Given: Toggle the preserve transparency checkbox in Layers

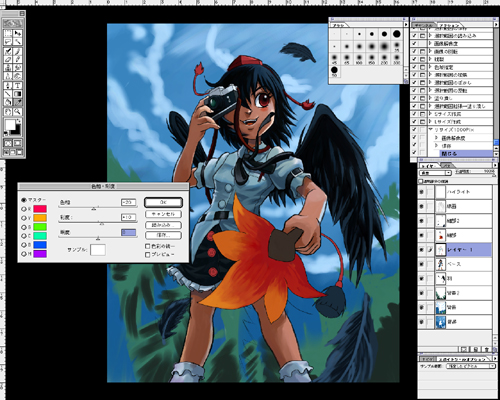Looking at the screenshot, I should [421, 181].
